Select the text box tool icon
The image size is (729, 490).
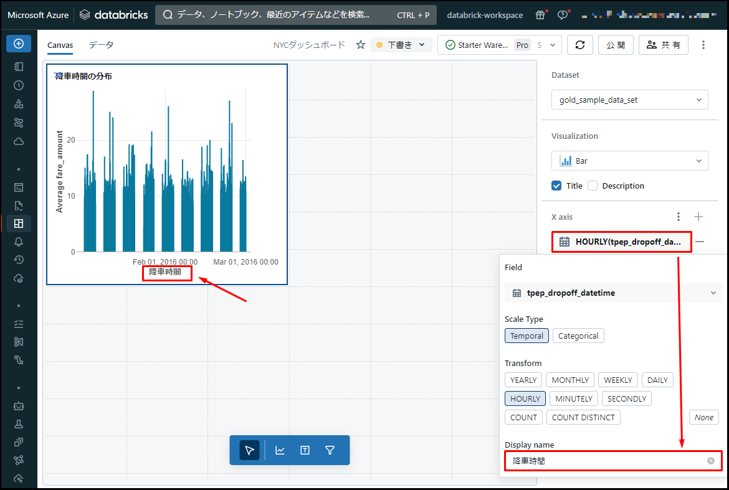coord(305,451)
